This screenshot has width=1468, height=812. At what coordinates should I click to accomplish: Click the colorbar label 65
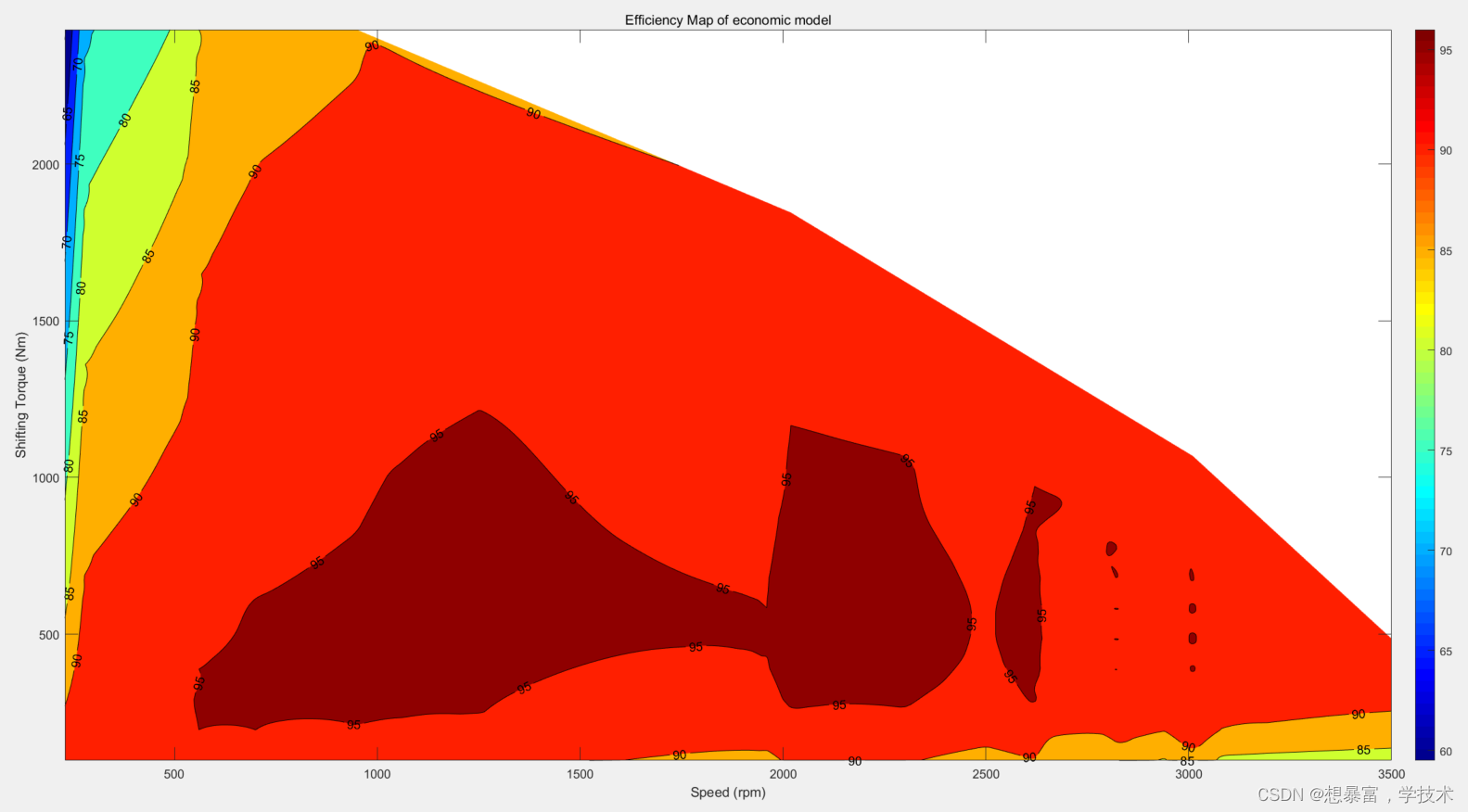1446,652
